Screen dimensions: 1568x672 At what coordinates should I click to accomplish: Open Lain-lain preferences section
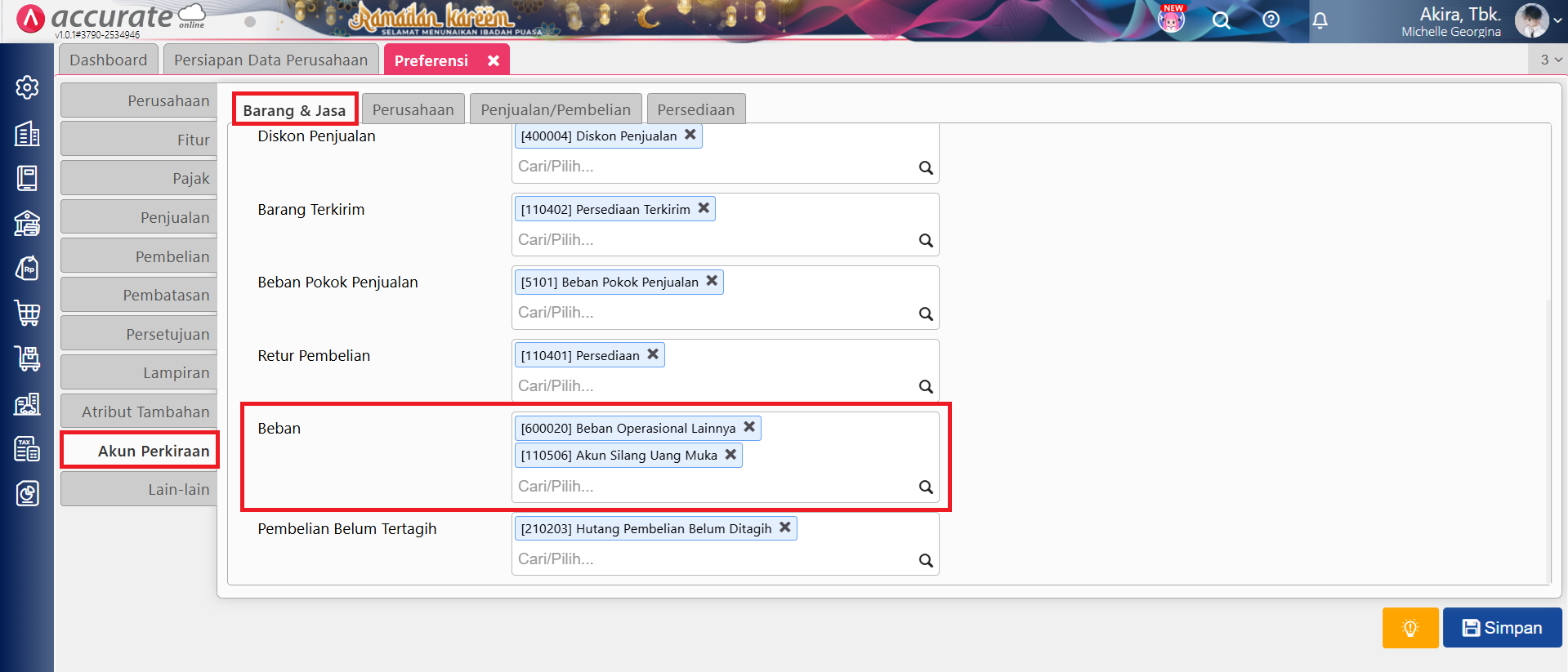click(x=139, y=489)
